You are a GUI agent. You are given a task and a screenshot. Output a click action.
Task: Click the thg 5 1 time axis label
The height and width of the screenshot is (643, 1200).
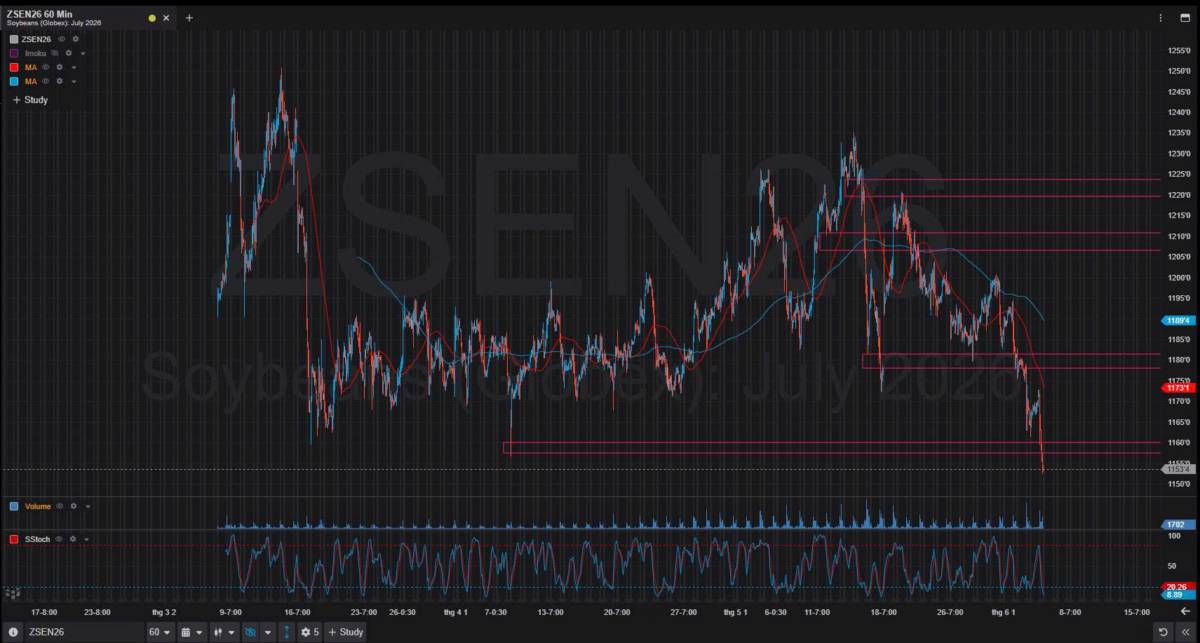736,611
